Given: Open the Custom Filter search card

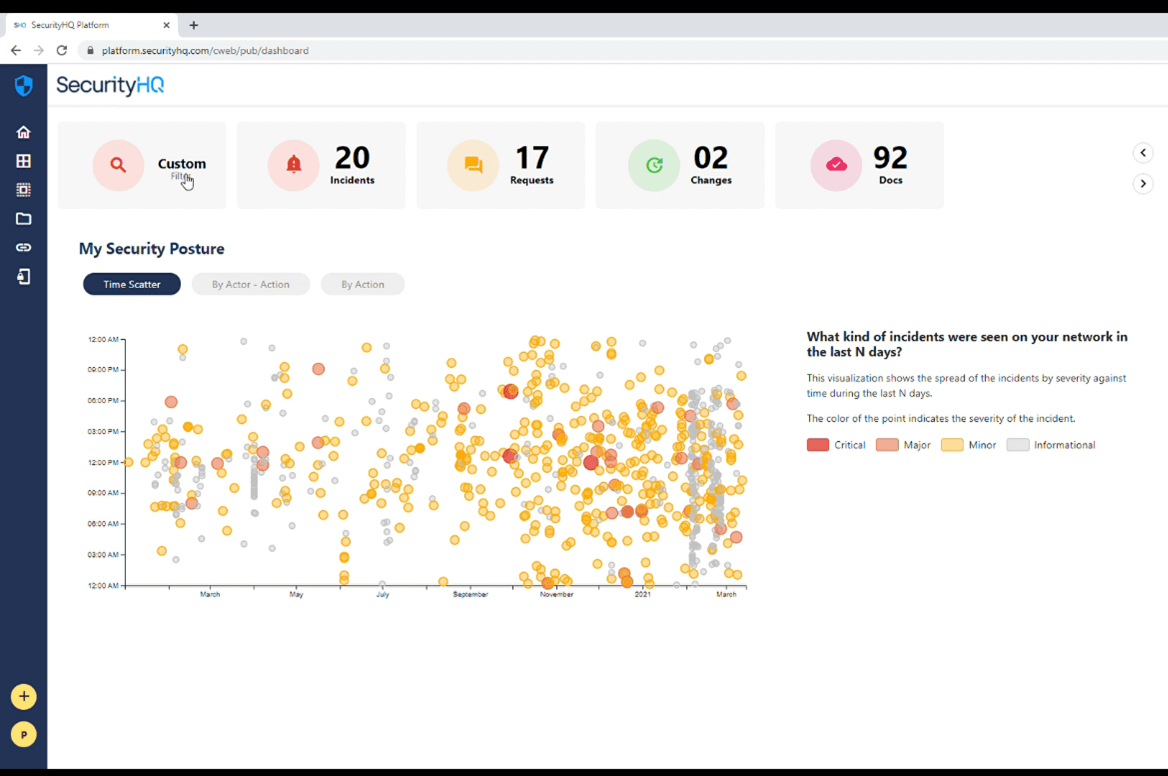Looking at the screenshot, I should coord(142,166).
